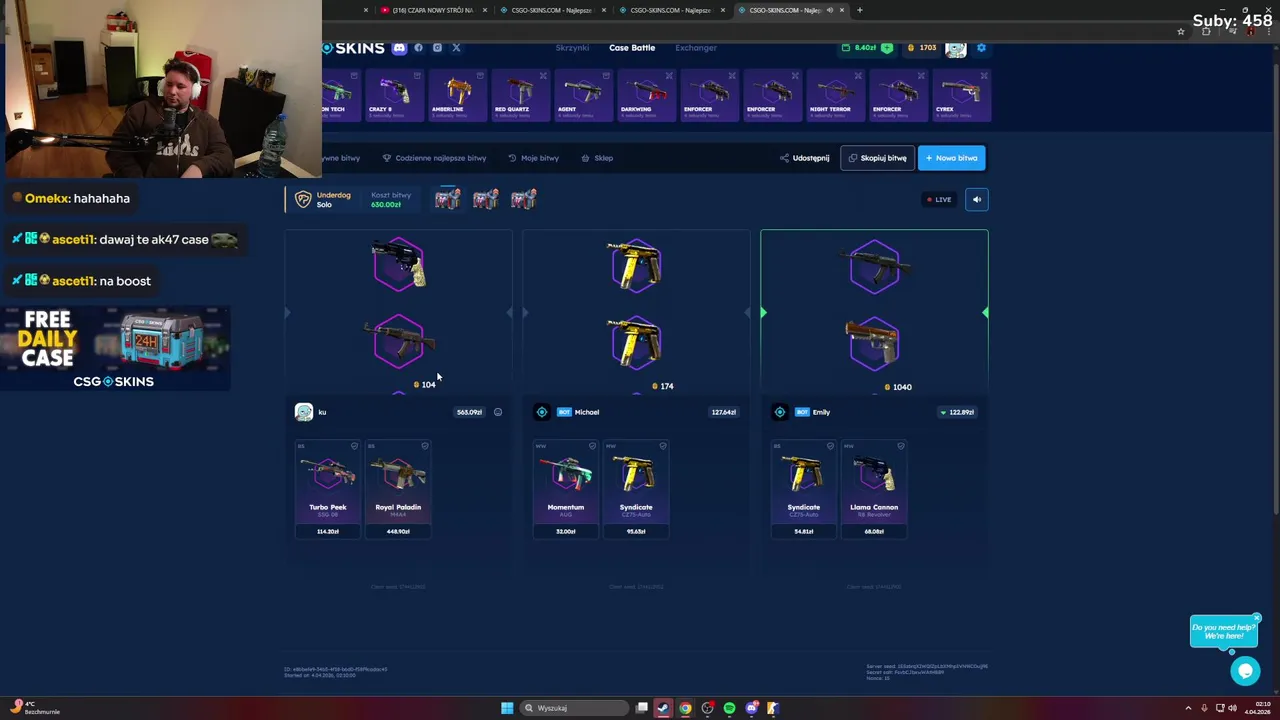The width and height of the screenshot is (1280, 720).
Task: Click the Momentum AUG skin card
Action: point(566,489)
